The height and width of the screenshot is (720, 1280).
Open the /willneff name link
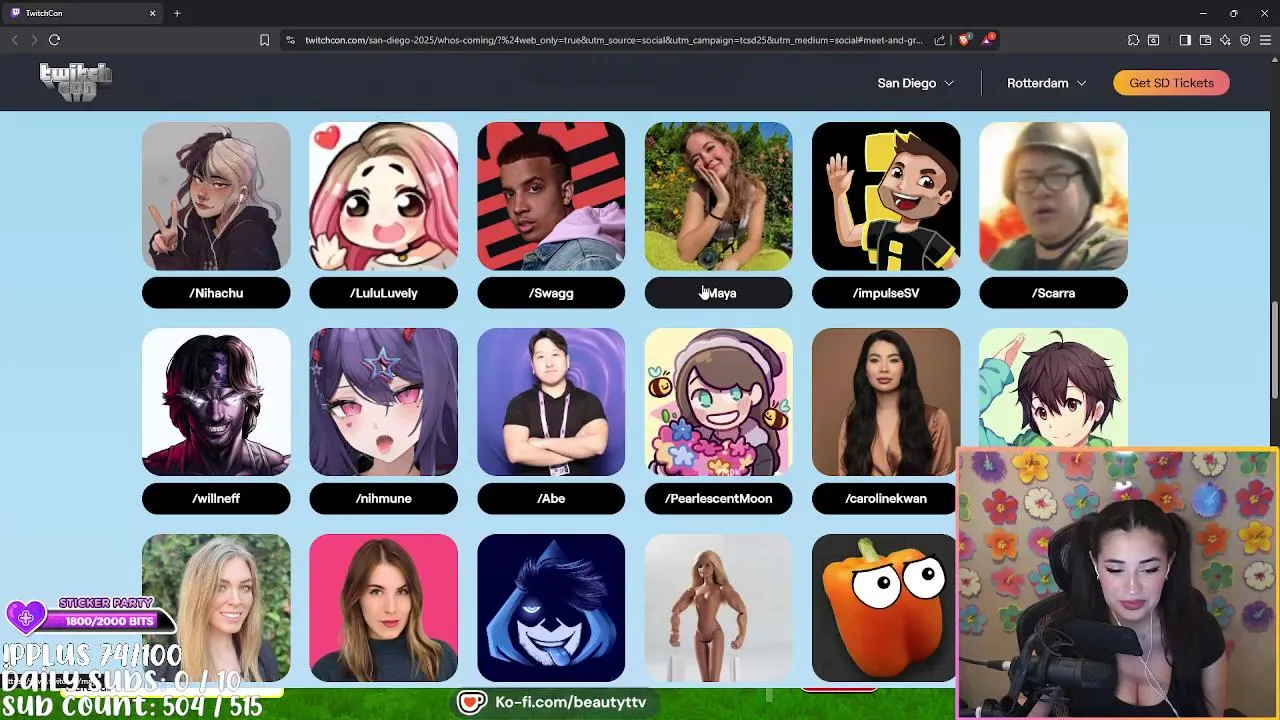[x=216, y=498]
